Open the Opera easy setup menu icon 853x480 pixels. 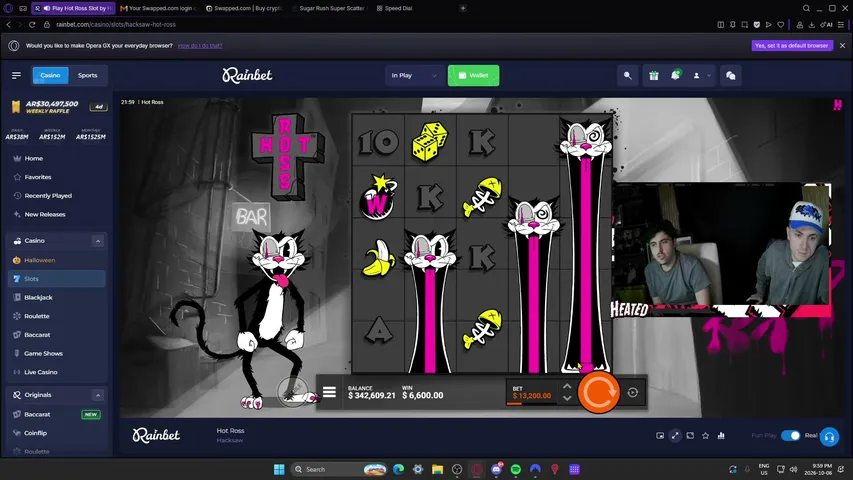(841, 24)
